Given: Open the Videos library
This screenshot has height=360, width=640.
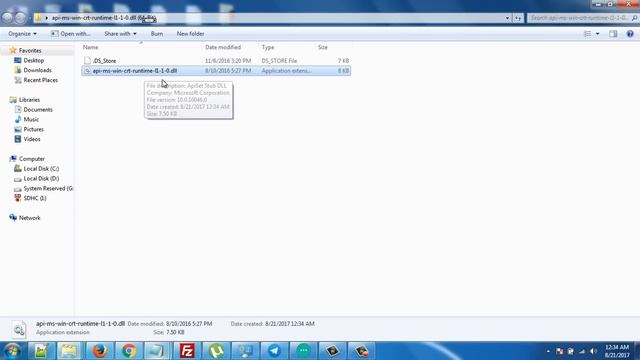Looking at the screenshot, I should pyautogui.click(x=32, y=139).
